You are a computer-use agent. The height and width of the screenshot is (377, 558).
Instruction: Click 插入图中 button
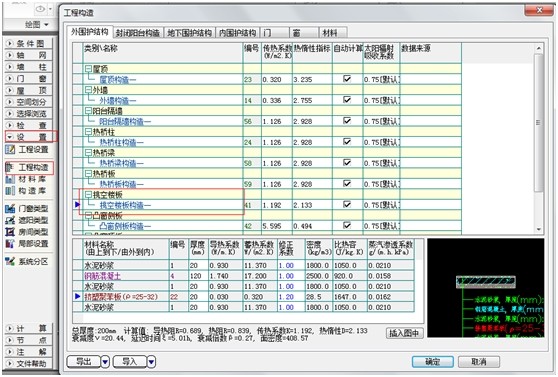(405, 333)
